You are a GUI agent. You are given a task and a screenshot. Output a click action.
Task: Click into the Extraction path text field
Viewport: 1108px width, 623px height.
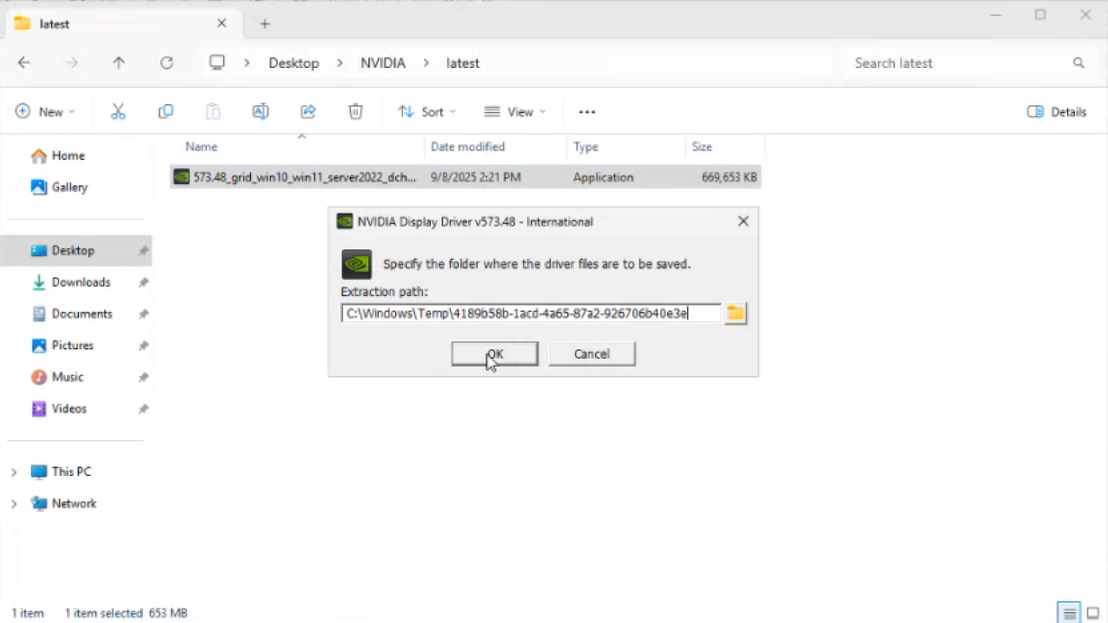[531, 313]
